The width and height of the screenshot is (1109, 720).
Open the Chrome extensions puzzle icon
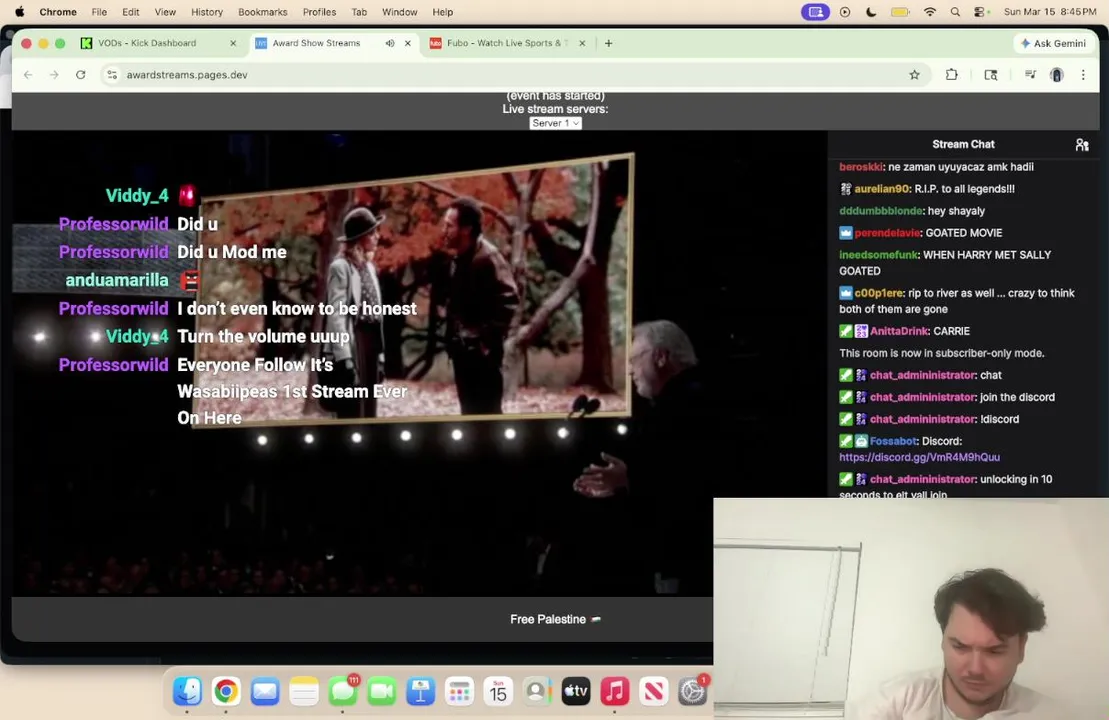coord(952,74)
